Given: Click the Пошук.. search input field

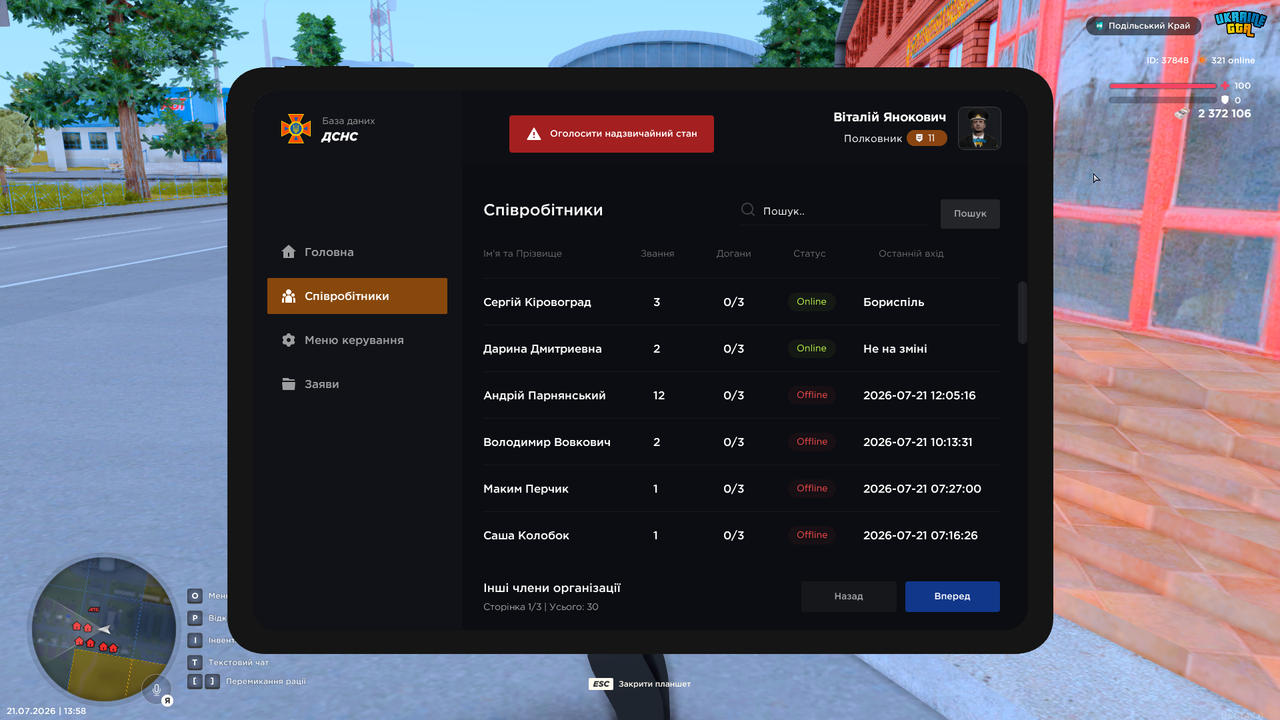Looking at the screenshot, I should coord(835,211).
